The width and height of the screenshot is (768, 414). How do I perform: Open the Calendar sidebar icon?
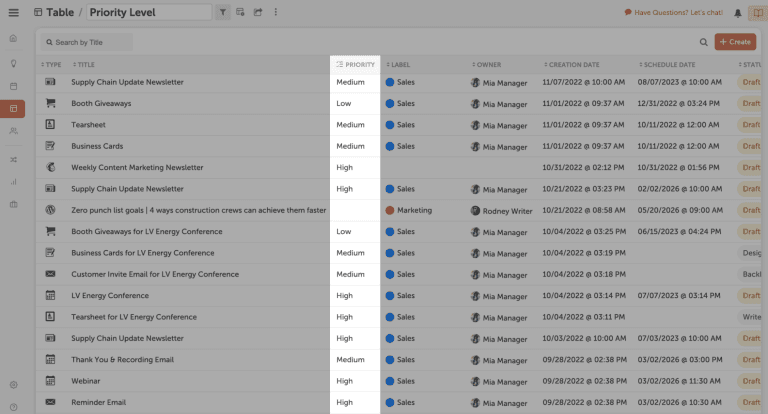click(x=13, y=85)
